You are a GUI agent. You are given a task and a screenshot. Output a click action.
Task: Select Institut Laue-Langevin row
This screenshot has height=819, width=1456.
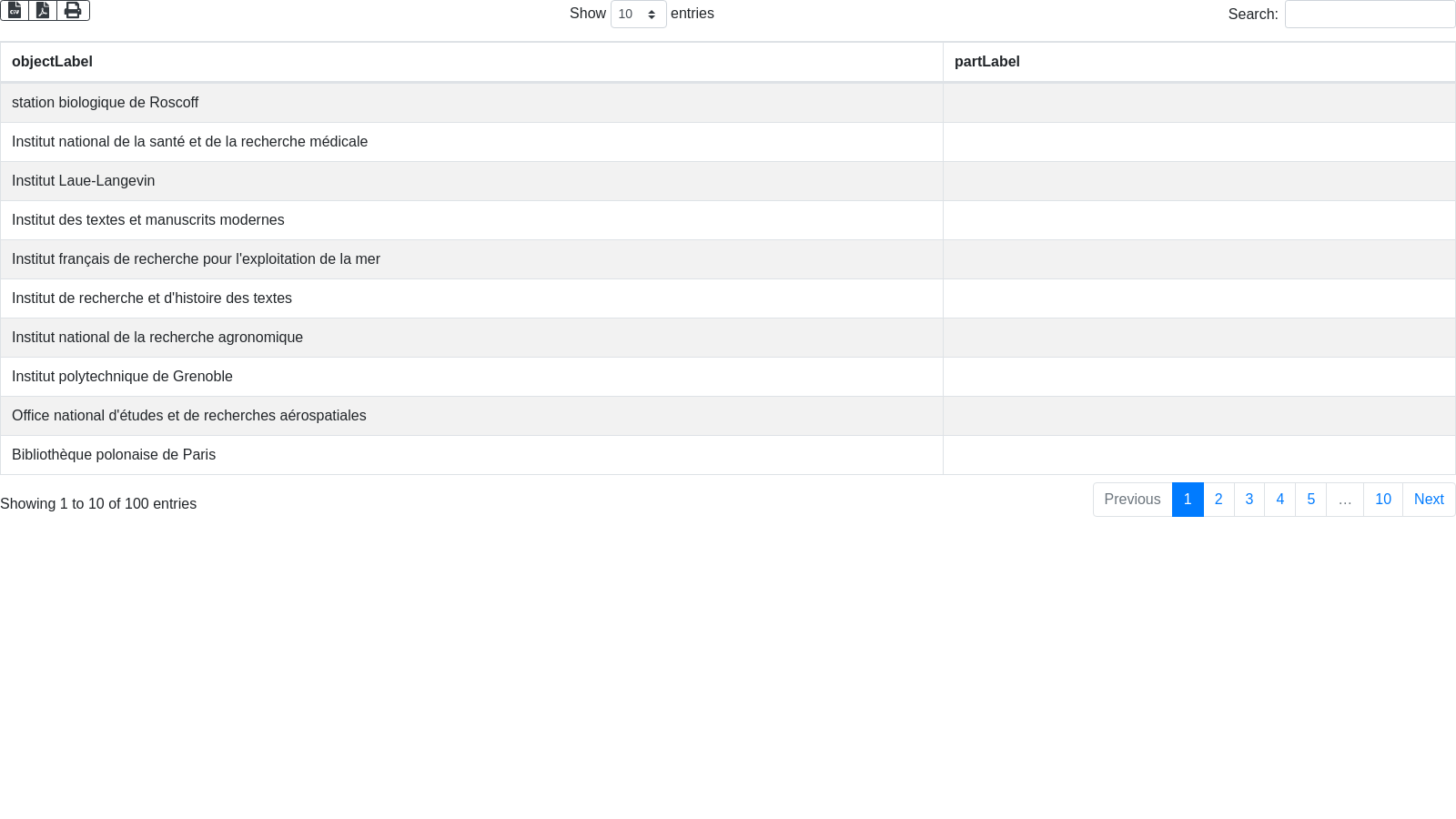pyautogui.click(x=728, y=181)
